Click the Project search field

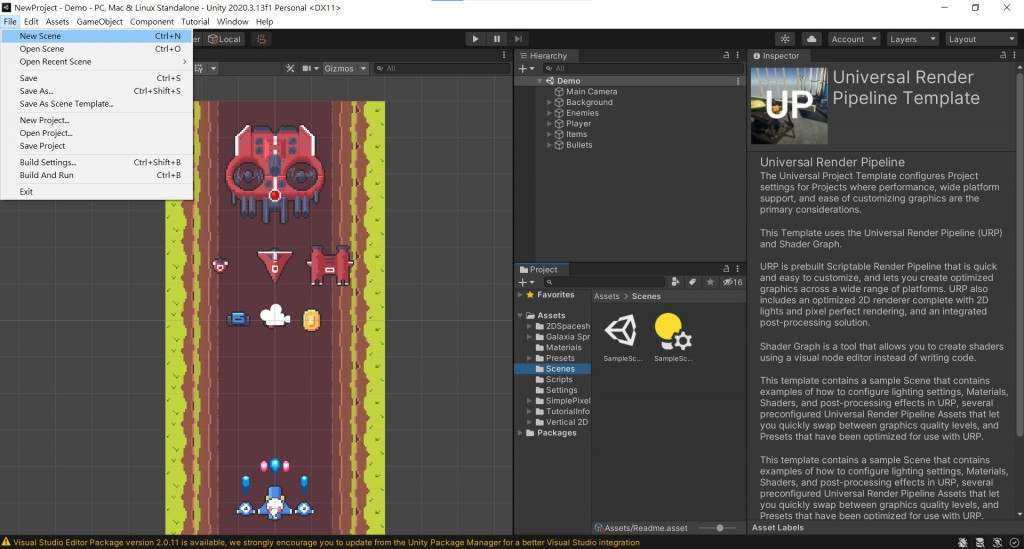point(603,282)
